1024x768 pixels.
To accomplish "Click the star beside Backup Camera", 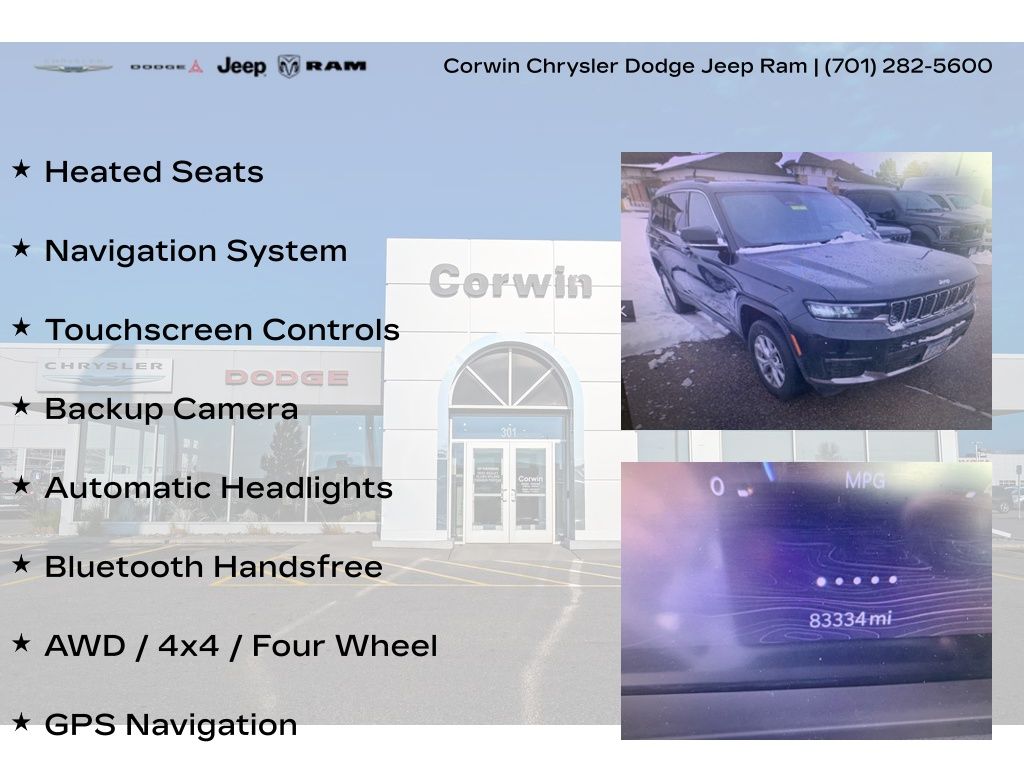I will tap(21, 407).
